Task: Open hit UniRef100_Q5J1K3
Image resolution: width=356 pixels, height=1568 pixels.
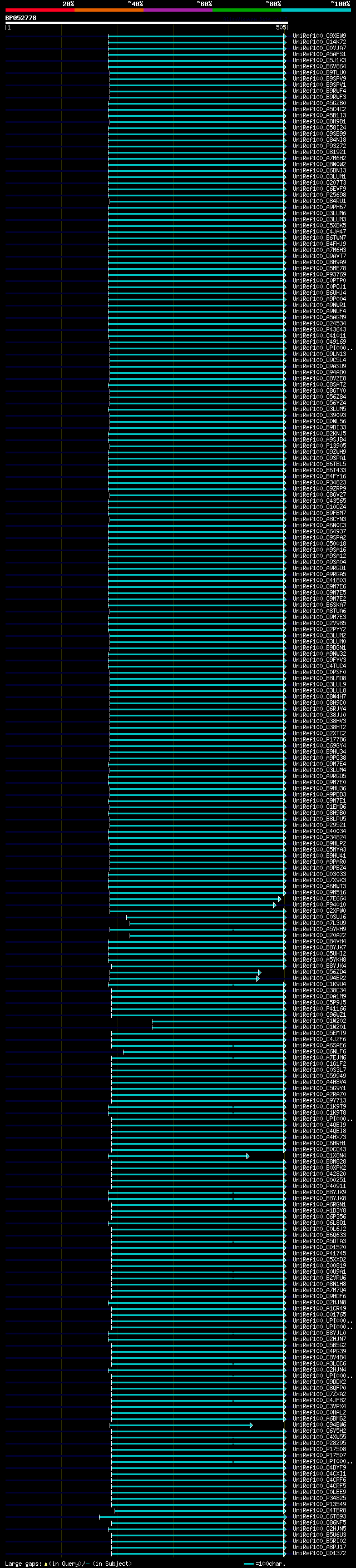Action: point(319,60)
